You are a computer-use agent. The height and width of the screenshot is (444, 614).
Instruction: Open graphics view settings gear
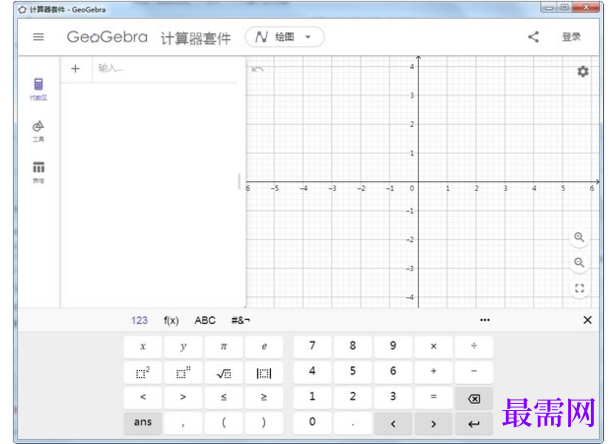583,72
